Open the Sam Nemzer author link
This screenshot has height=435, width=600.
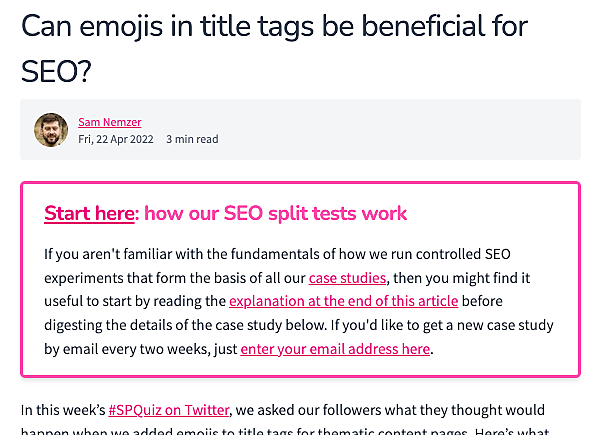[110, 122]
